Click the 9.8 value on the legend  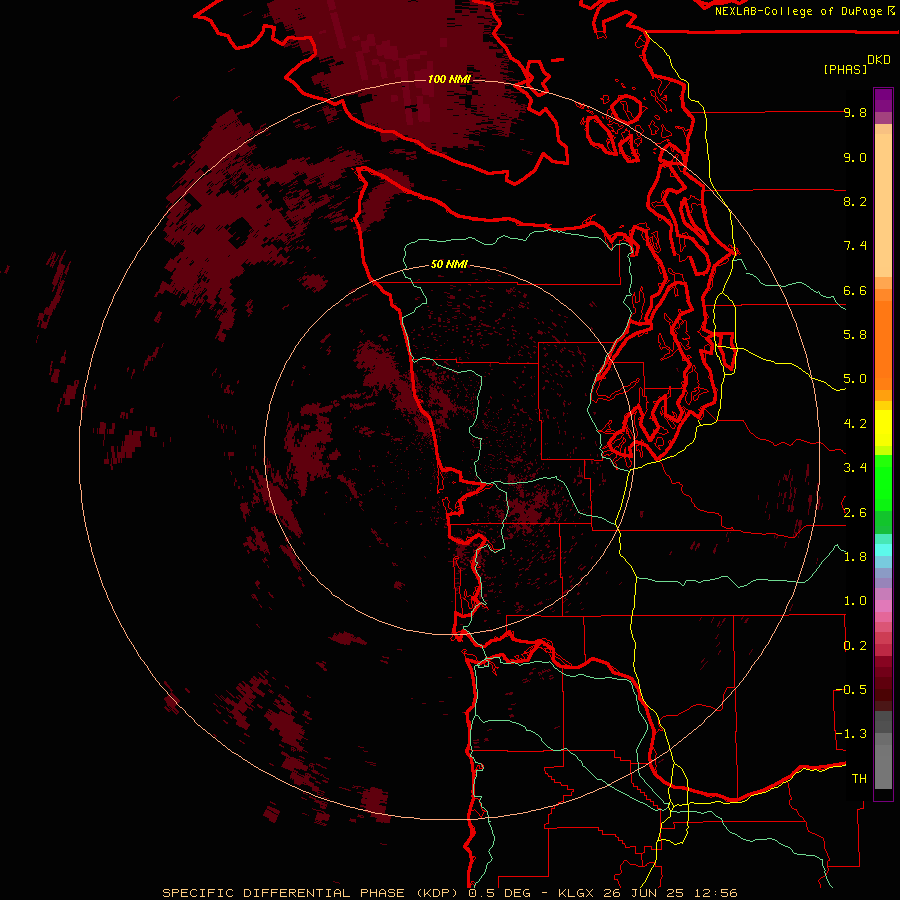tap(855, 112)
